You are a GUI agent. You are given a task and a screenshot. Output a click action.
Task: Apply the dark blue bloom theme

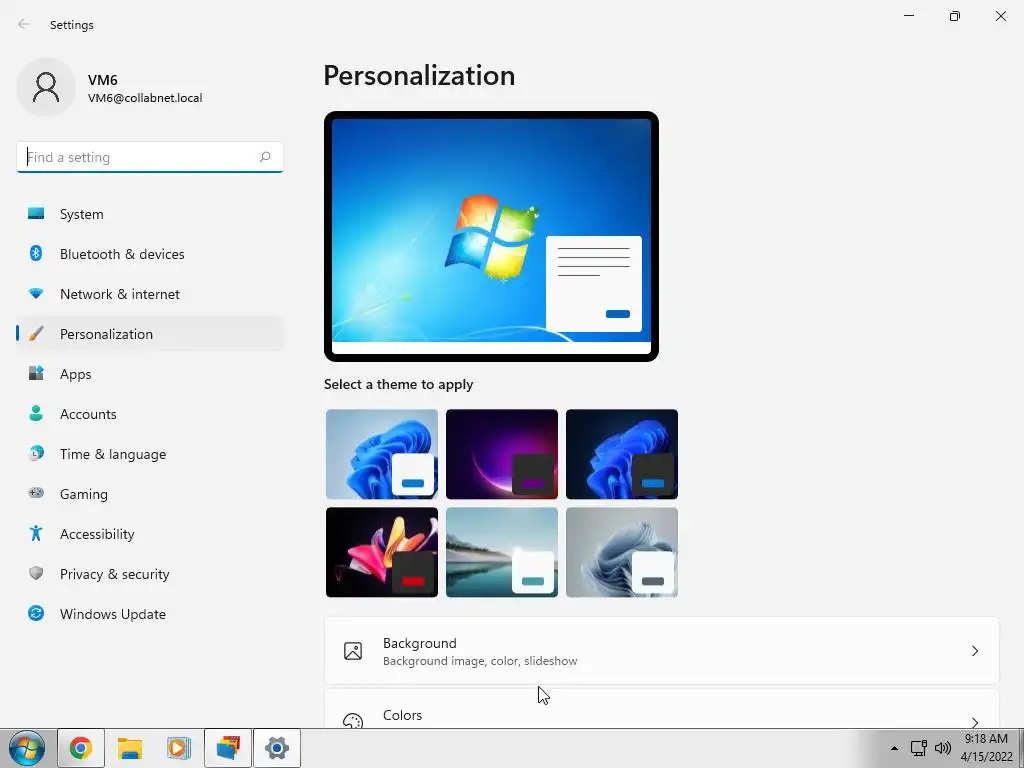(622, 454)
